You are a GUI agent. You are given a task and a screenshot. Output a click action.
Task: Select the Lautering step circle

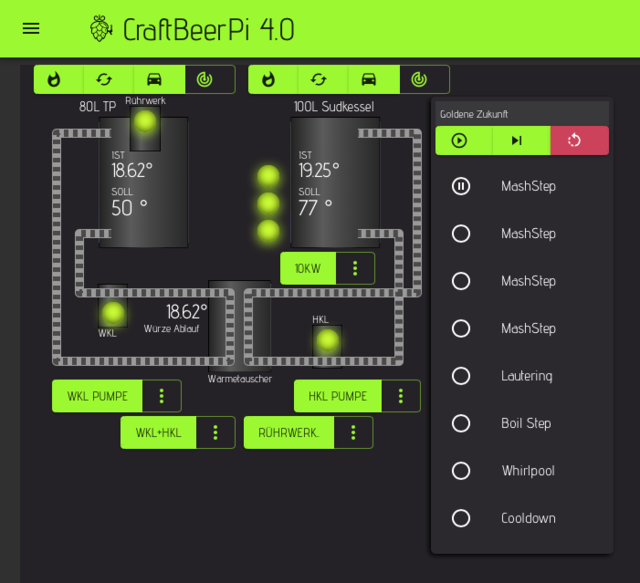[x=461, y=376]
